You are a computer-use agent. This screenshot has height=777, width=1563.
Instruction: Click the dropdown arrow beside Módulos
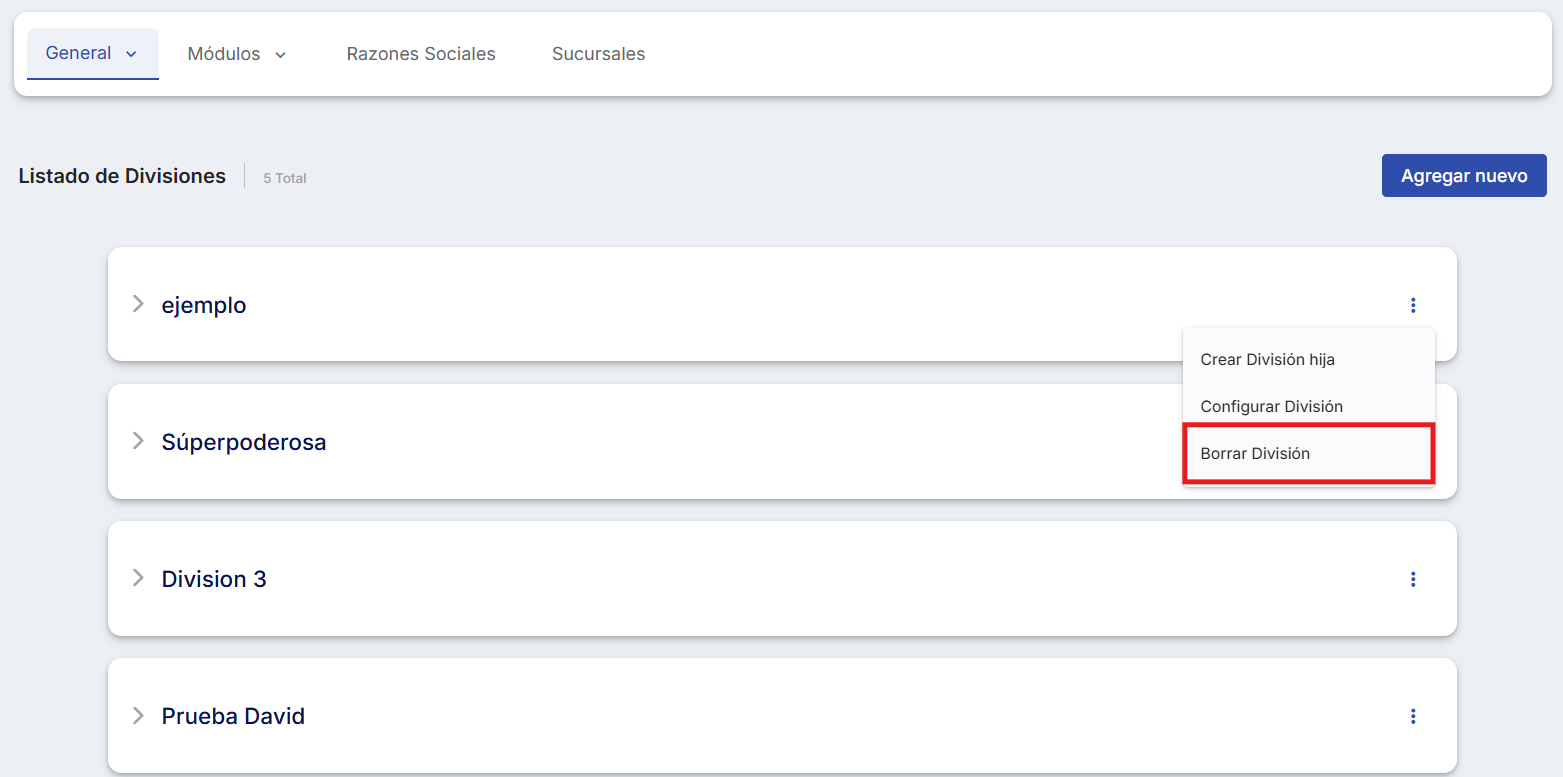point(281,55)
